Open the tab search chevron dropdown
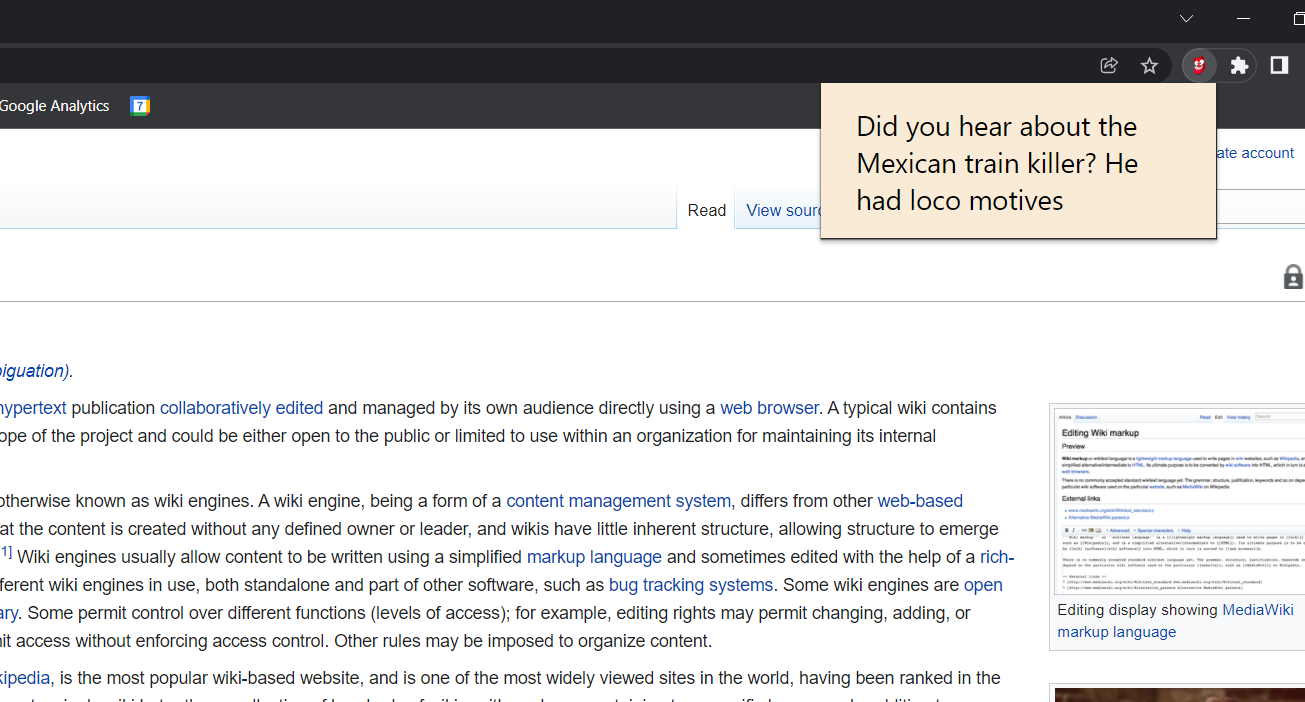This screenshot has height=702, width=1305. pyautogui.click(x=1186, y=18)
